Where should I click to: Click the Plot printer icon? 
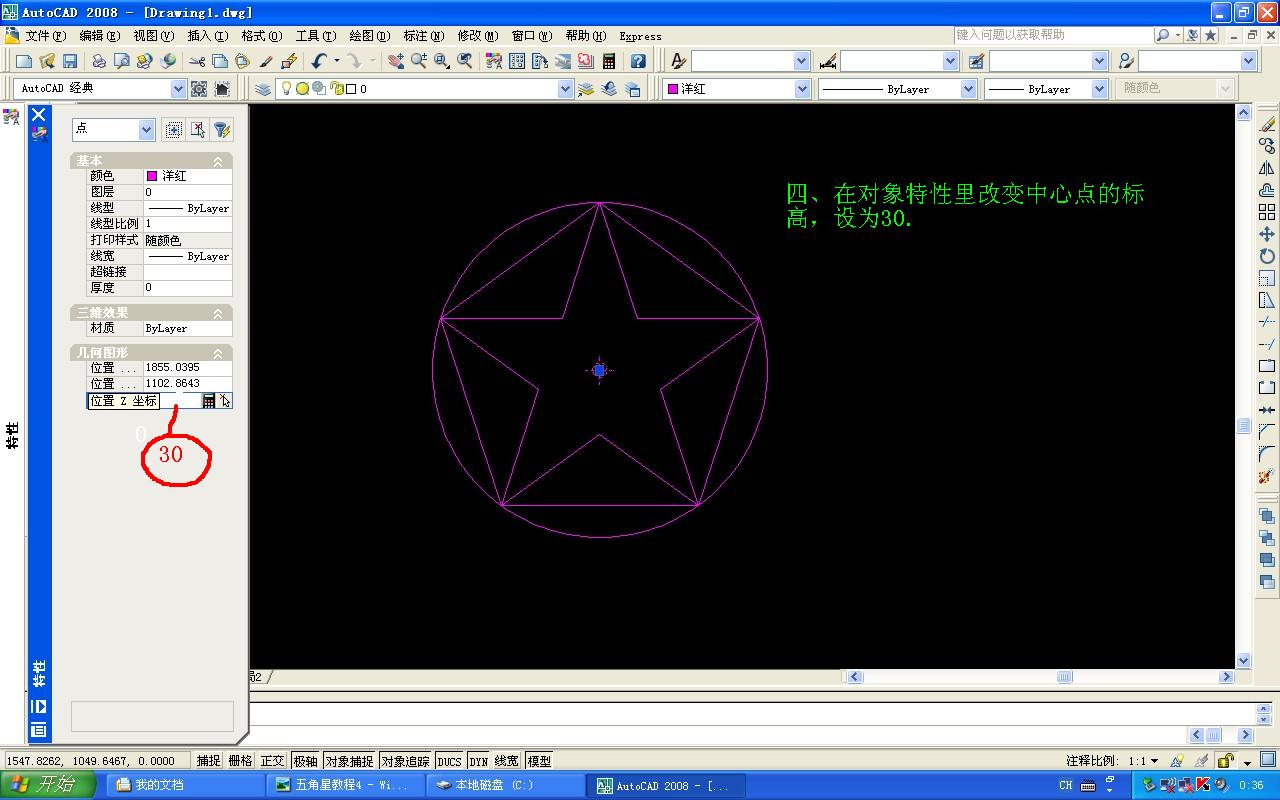[98, 61]
